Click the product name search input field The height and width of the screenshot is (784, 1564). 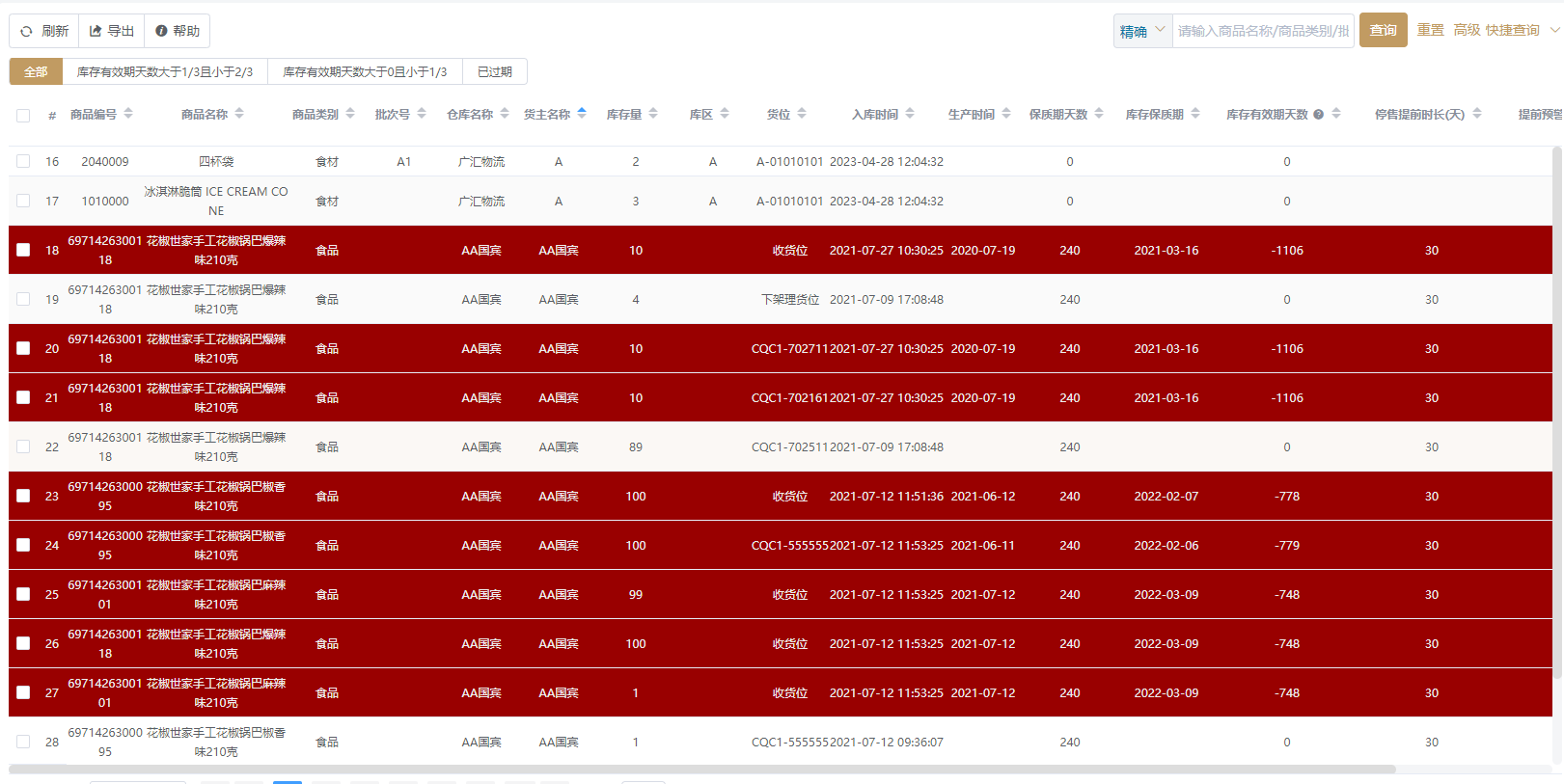pos(1263,31)
